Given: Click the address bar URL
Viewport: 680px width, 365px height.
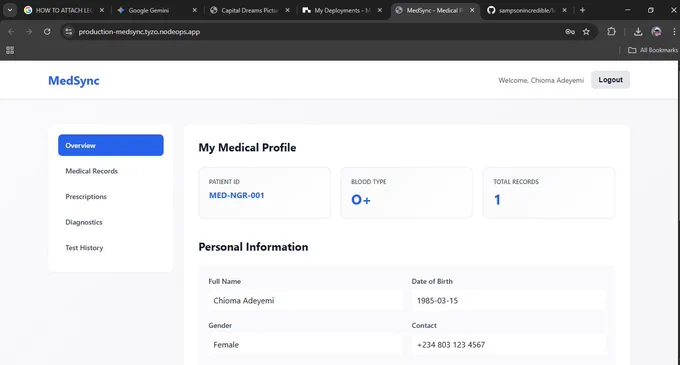Looking at the screenshot, I should click(139, 32).
